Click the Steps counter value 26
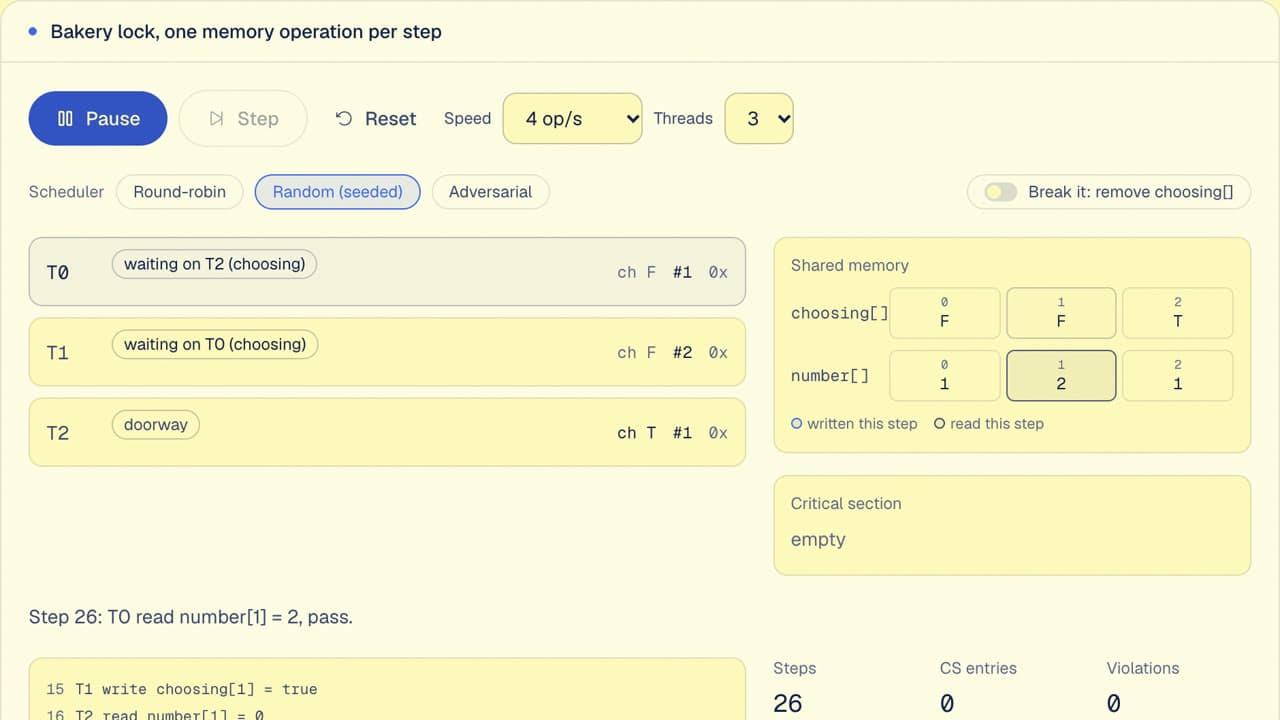The width and height of the screenshot is (1280, 720). click(788, 704)
